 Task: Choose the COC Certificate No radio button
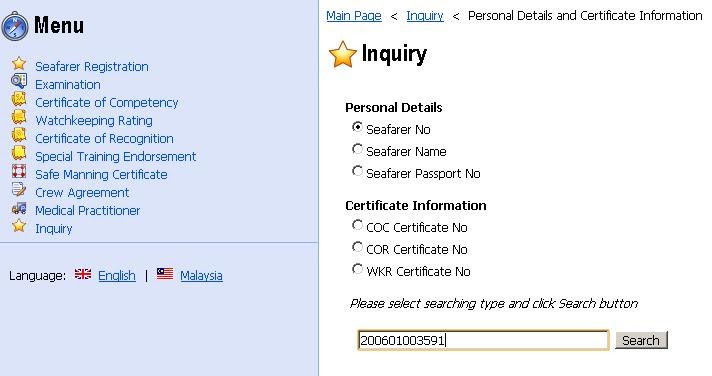click(357, 225)
